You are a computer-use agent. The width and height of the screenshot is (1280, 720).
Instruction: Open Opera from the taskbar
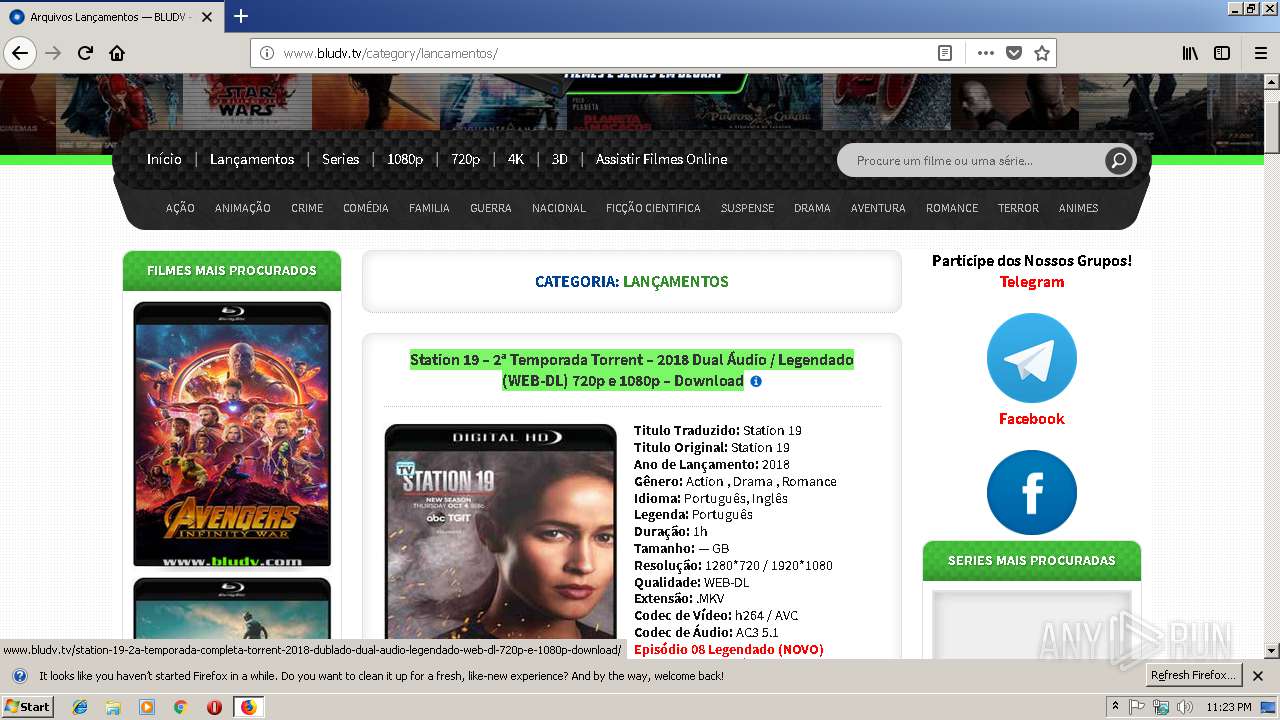click(214, 707)
